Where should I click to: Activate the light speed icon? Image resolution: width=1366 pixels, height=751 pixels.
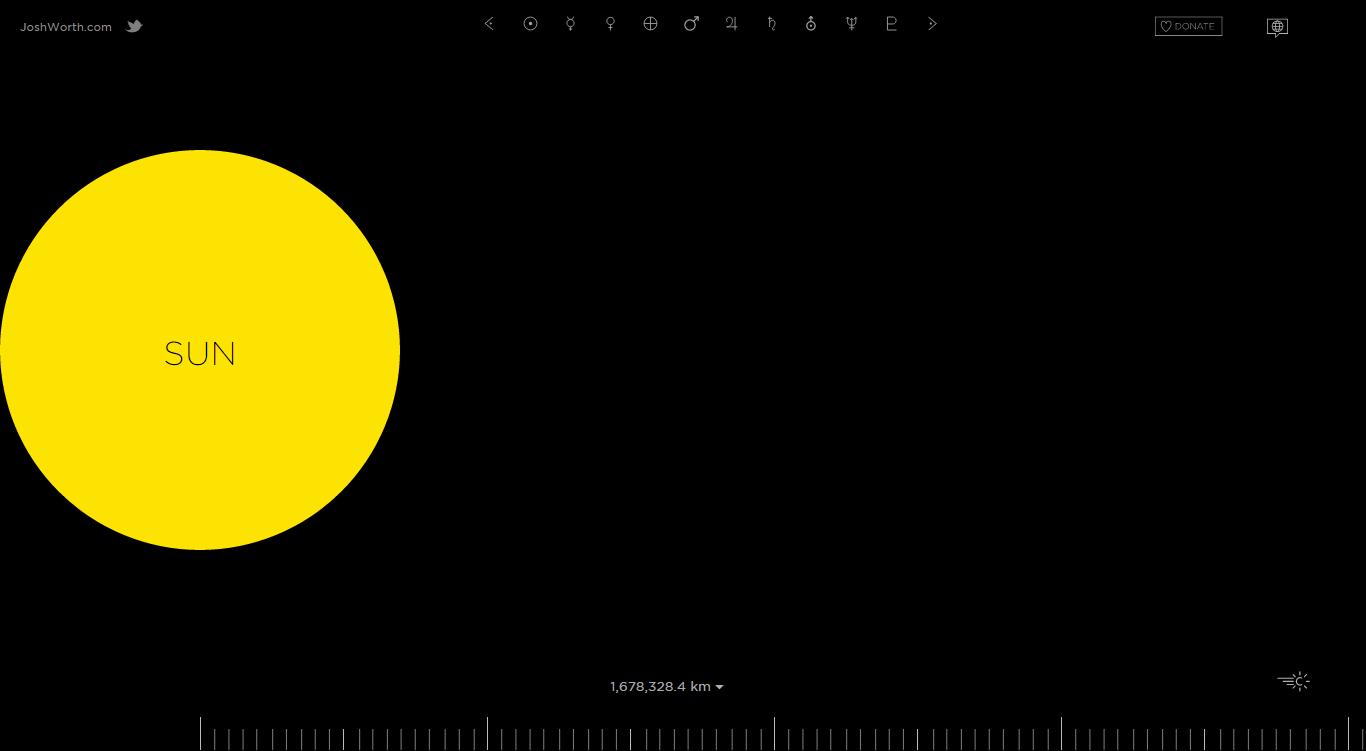(1294, 682)
